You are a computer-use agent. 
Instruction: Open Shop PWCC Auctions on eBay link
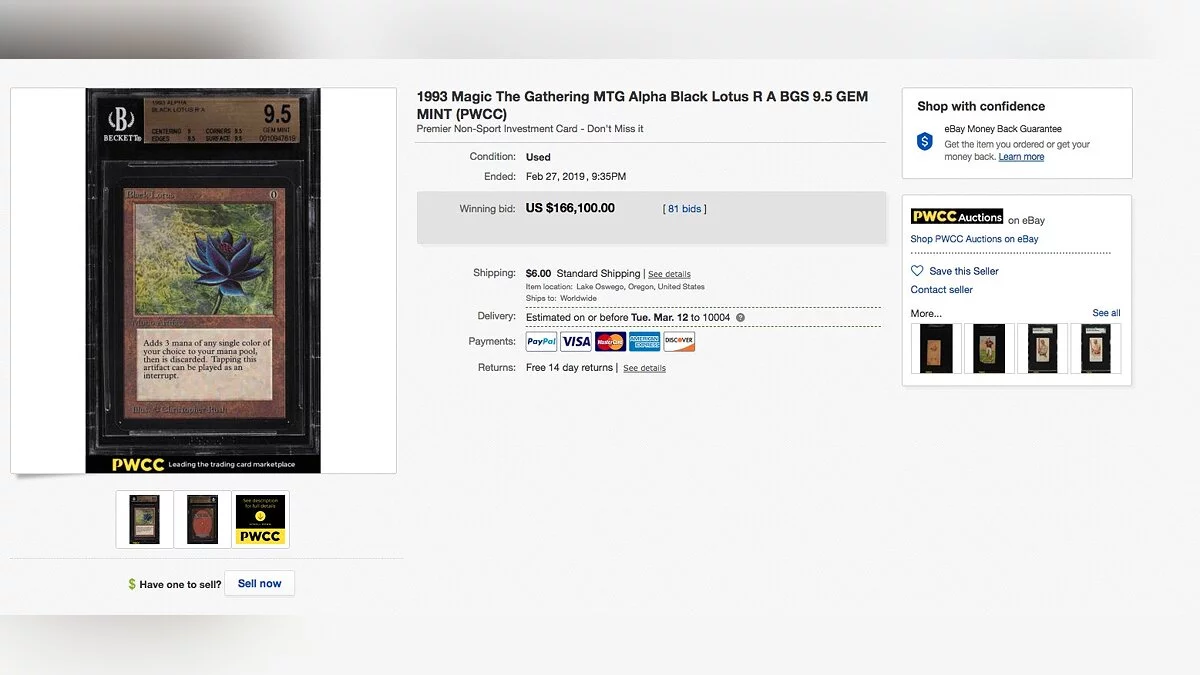click(x=974, y=239)
